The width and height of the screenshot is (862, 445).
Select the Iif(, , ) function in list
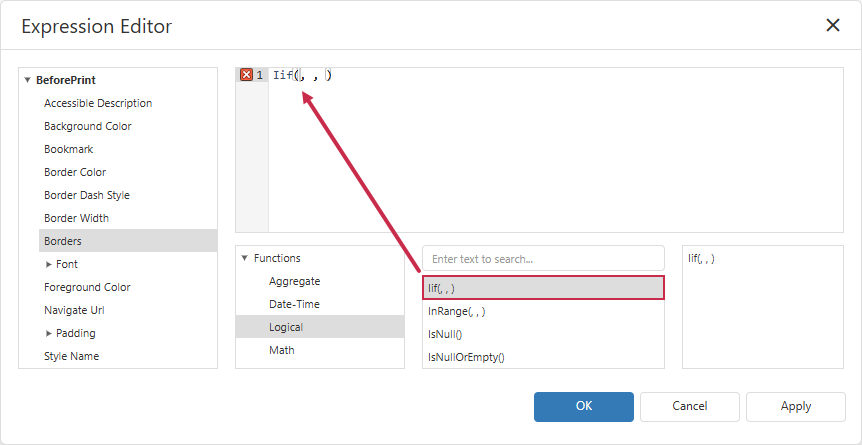[543, 288]
